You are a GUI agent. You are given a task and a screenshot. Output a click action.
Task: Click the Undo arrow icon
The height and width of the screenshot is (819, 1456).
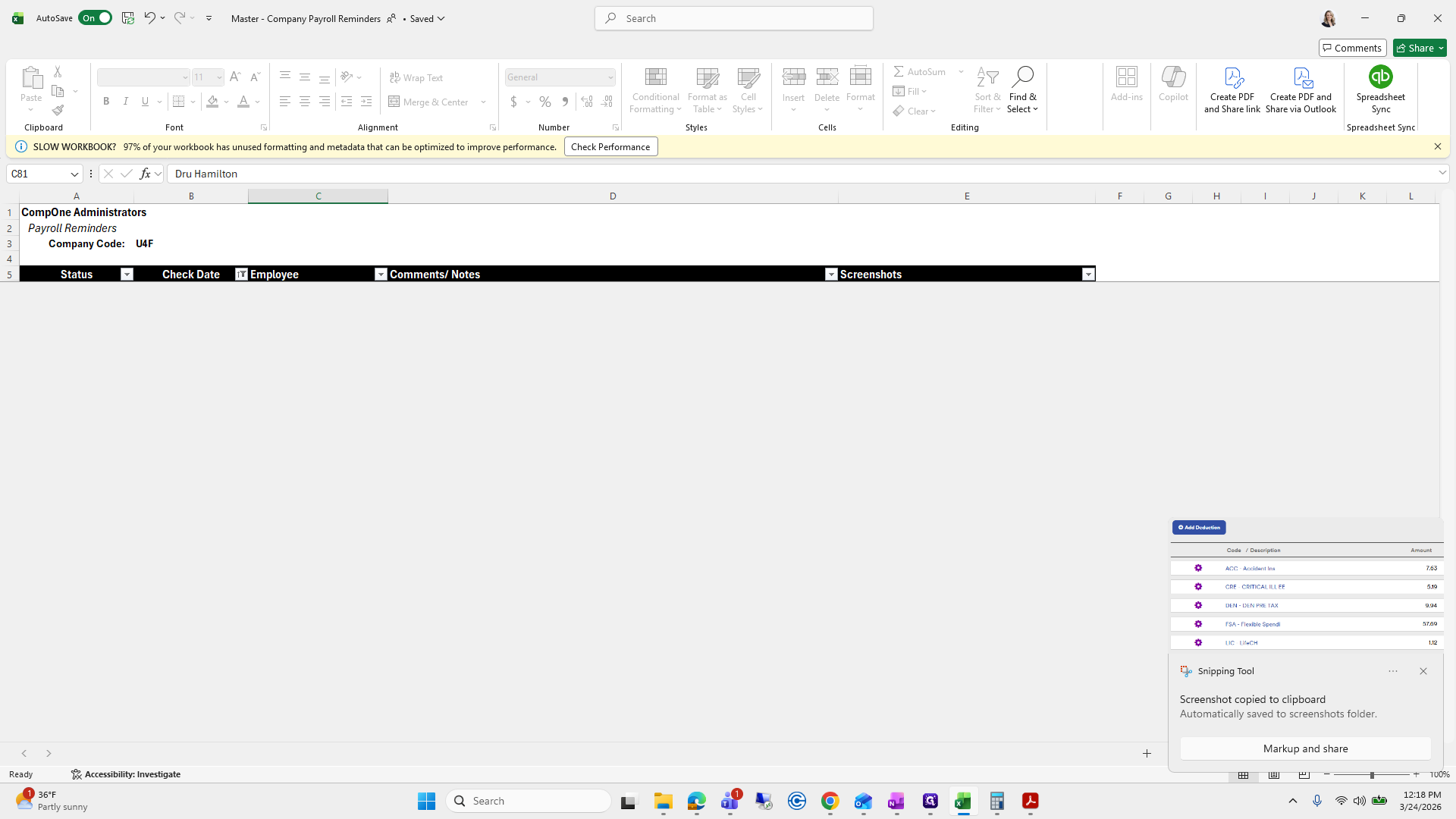[x=149, y=18]
